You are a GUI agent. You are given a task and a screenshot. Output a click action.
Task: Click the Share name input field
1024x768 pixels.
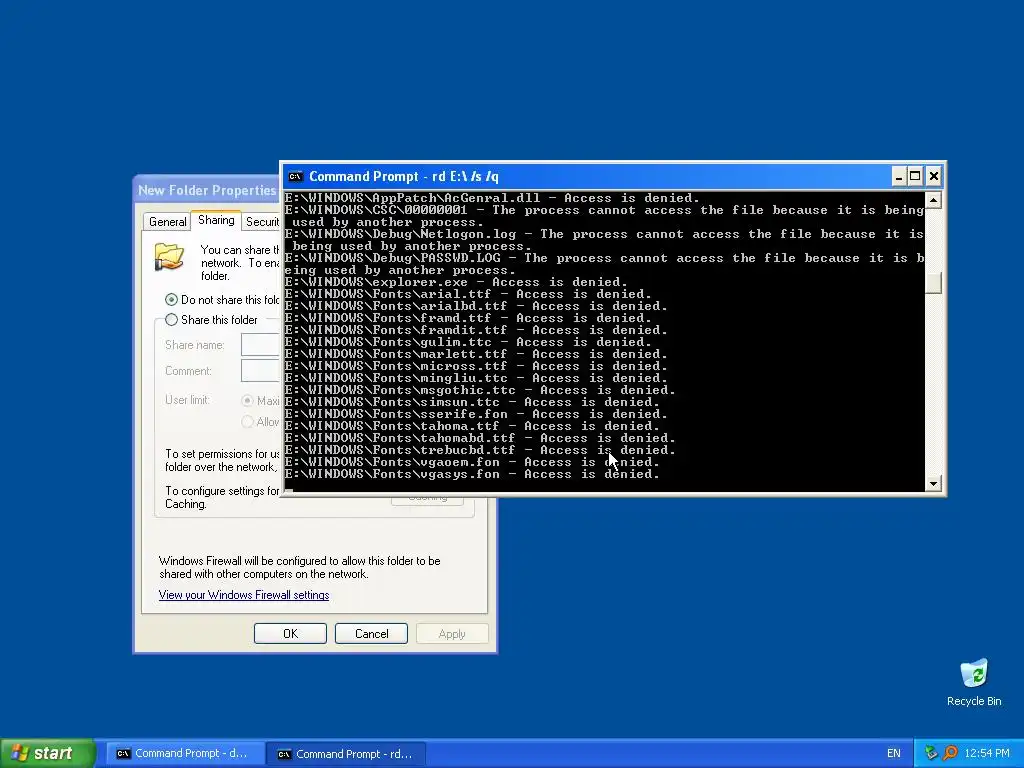click(x=260, y=344)
